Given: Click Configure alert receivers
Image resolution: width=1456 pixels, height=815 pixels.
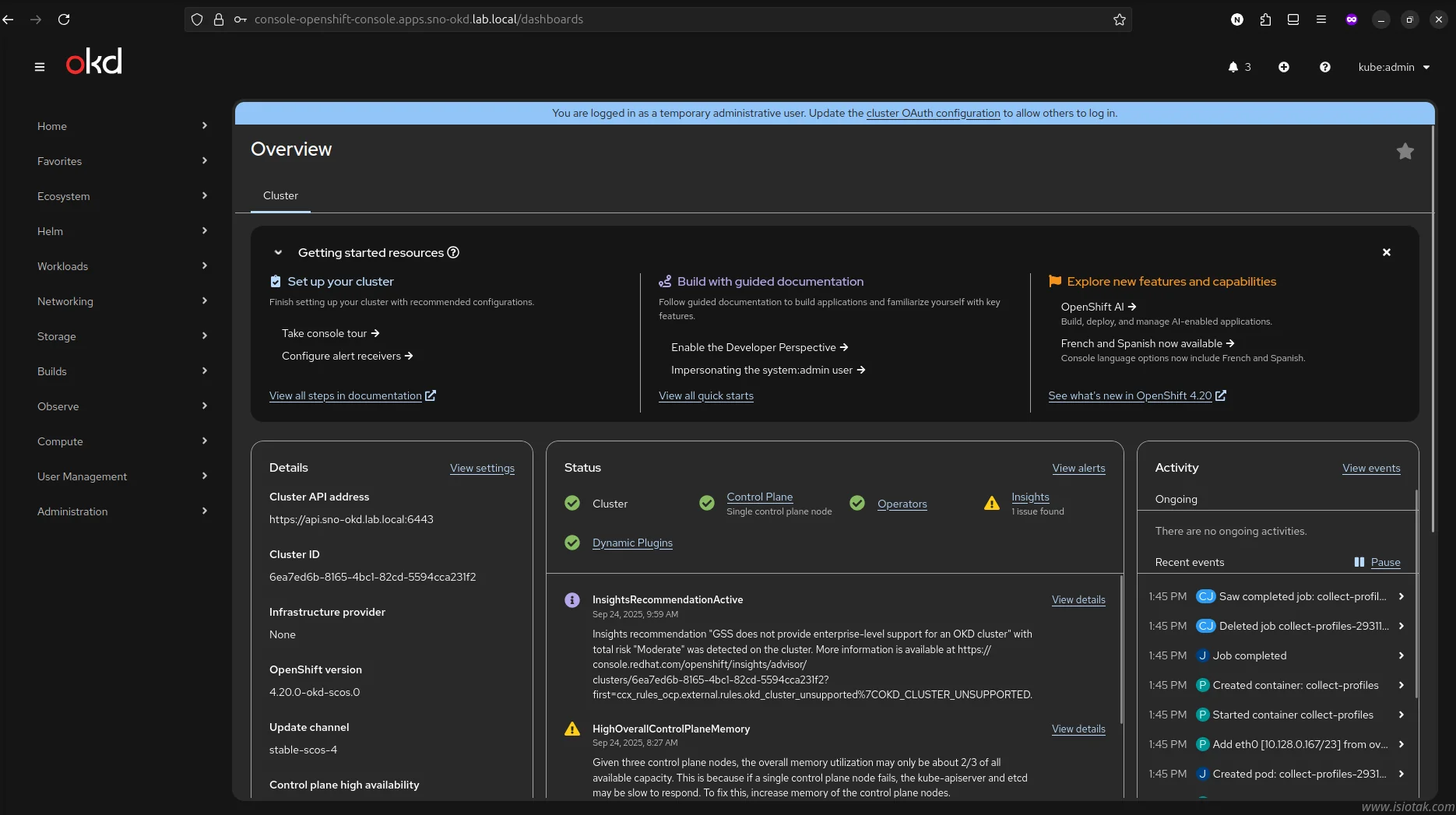Looking at the screenshot, I should [347, 356].
